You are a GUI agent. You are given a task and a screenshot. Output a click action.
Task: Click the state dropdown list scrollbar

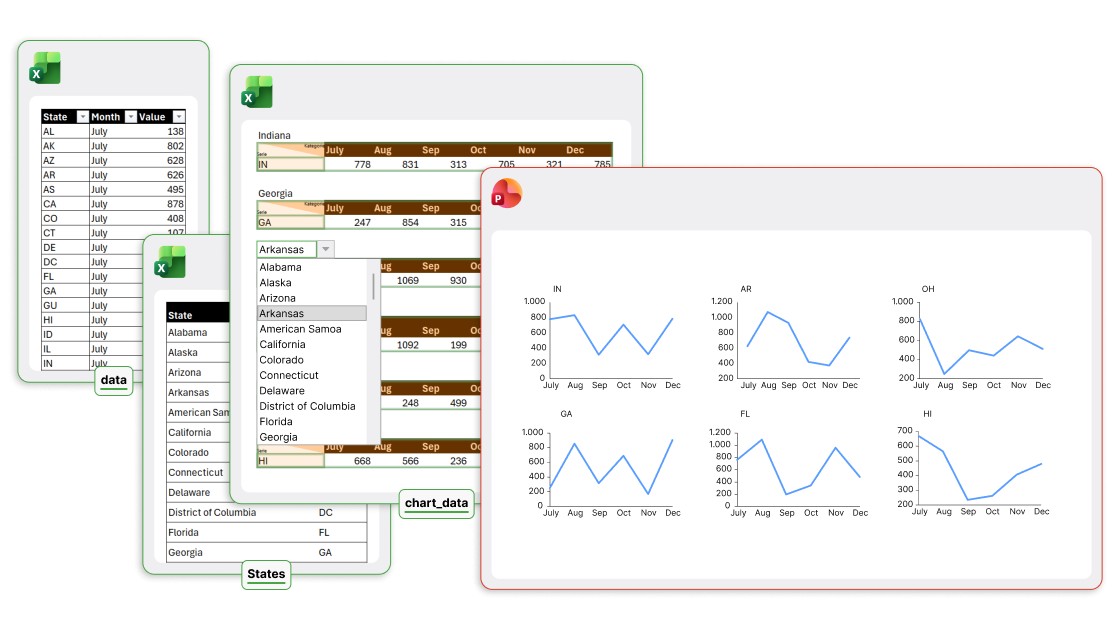374,285
